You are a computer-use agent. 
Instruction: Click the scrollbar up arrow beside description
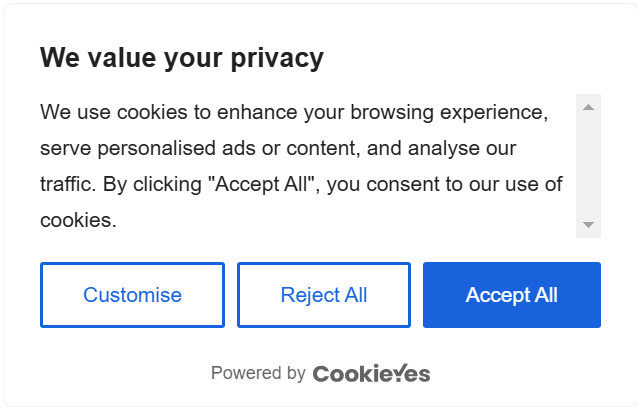point(588,107)
